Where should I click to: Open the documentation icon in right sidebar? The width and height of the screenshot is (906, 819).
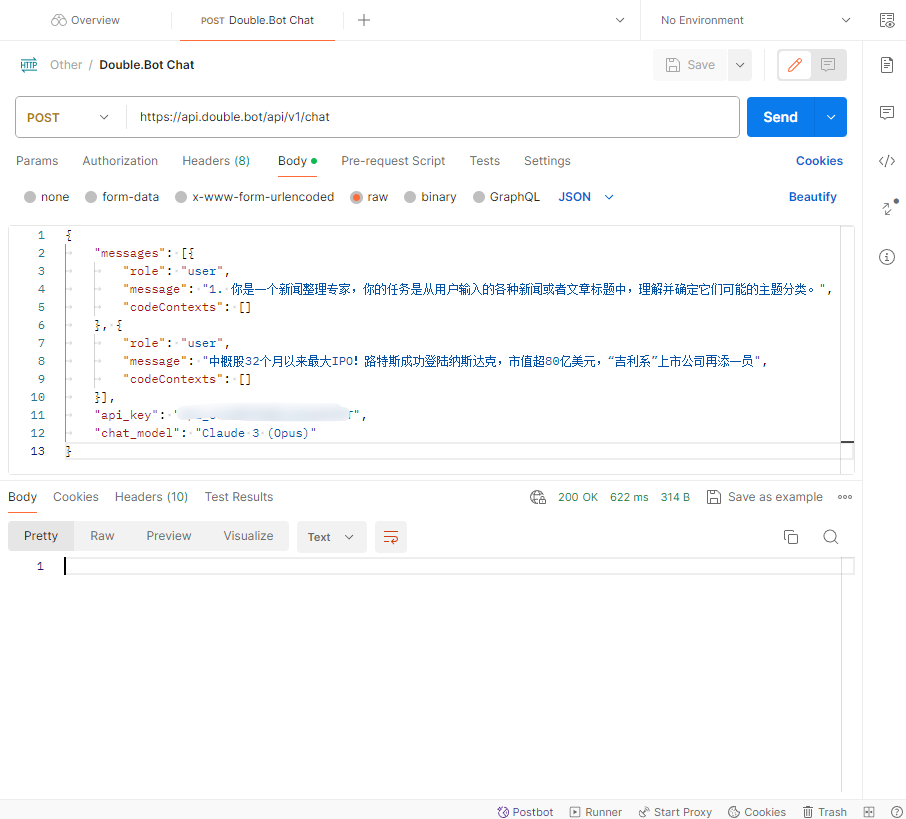click(x=886, y=65)
